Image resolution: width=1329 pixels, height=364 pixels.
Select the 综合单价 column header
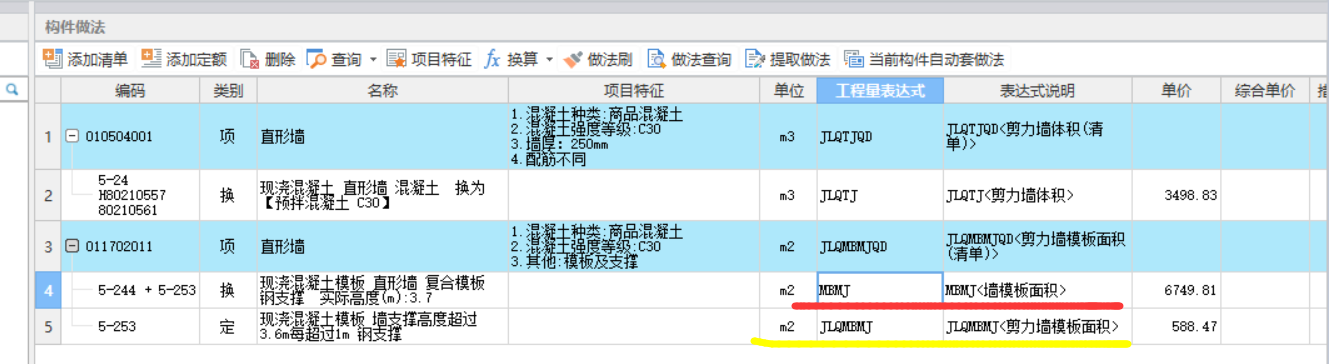(x=1265, y=91)
